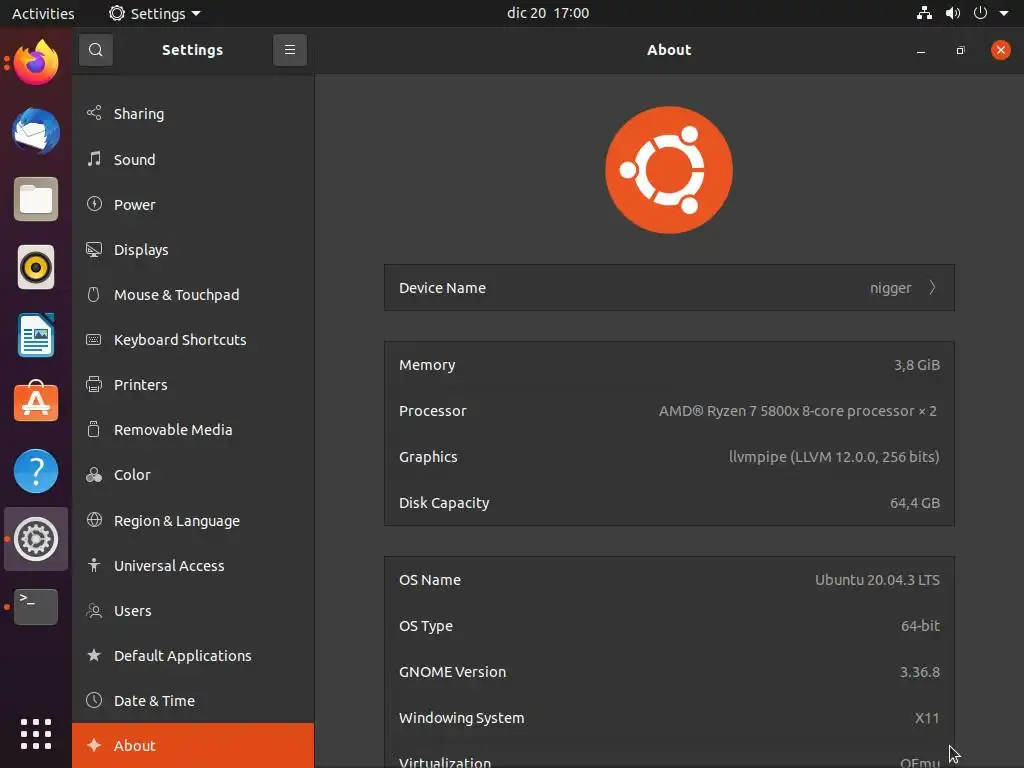Select Power label in sidebar
Viewport: 1024px width, 768px height.
tap(135, 204)
